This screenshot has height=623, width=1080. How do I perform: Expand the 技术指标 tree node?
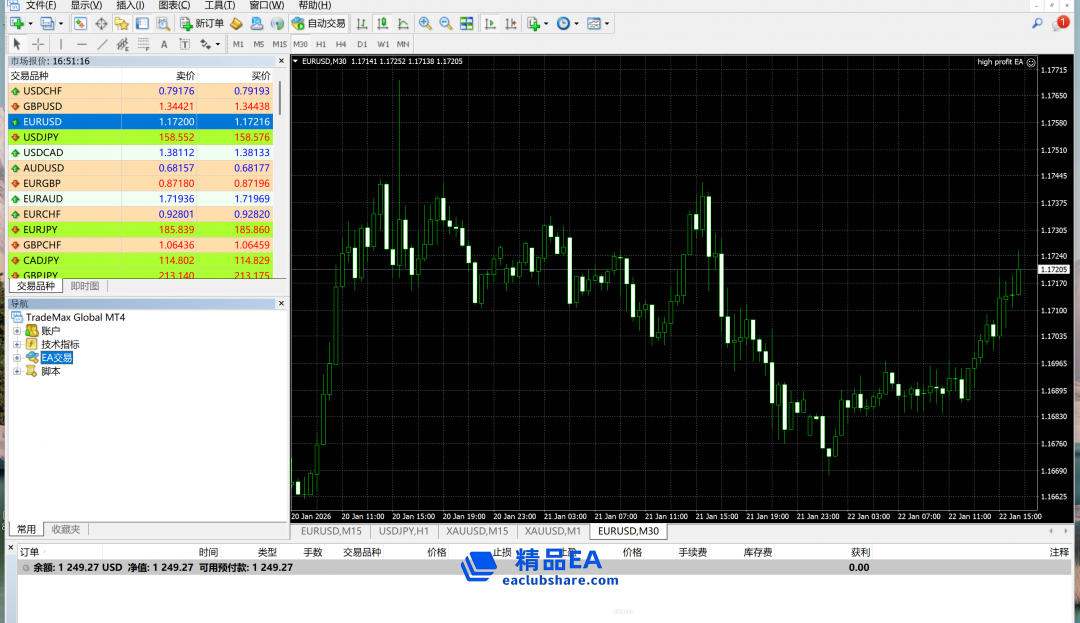pyautogui.click(x=17, y=344)
